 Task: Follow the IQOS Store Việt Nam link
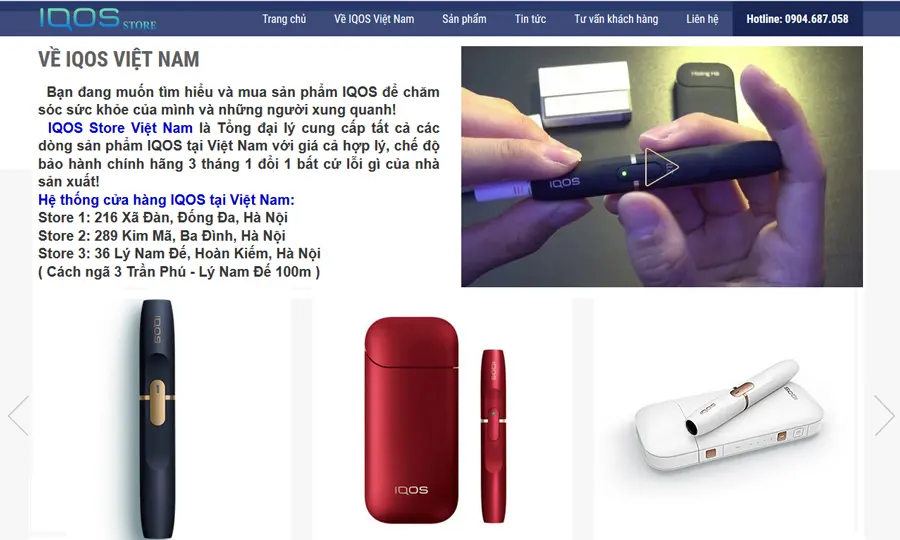120,127
